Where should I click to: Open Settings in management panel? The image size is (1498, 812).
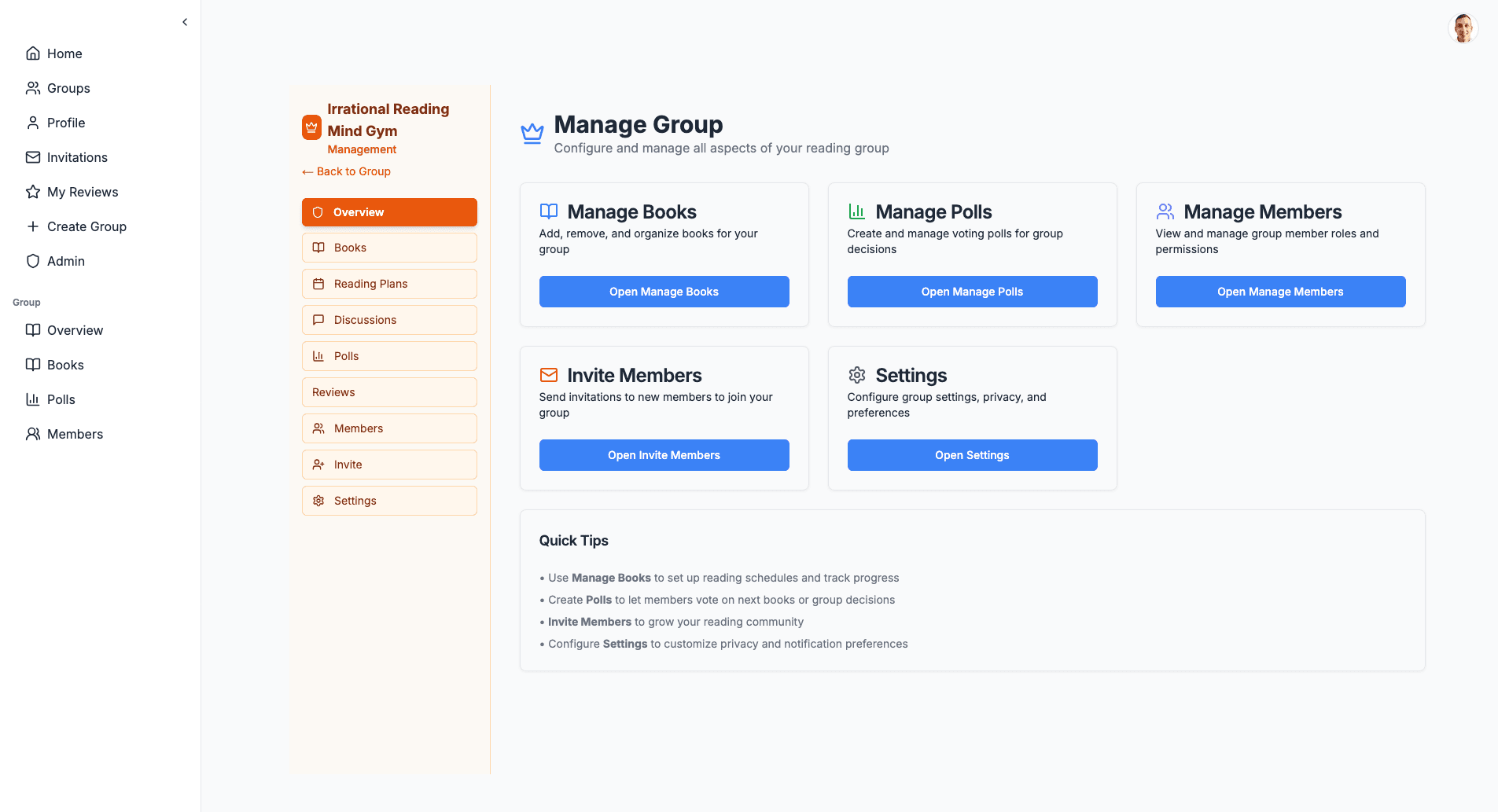click(389, 501)
